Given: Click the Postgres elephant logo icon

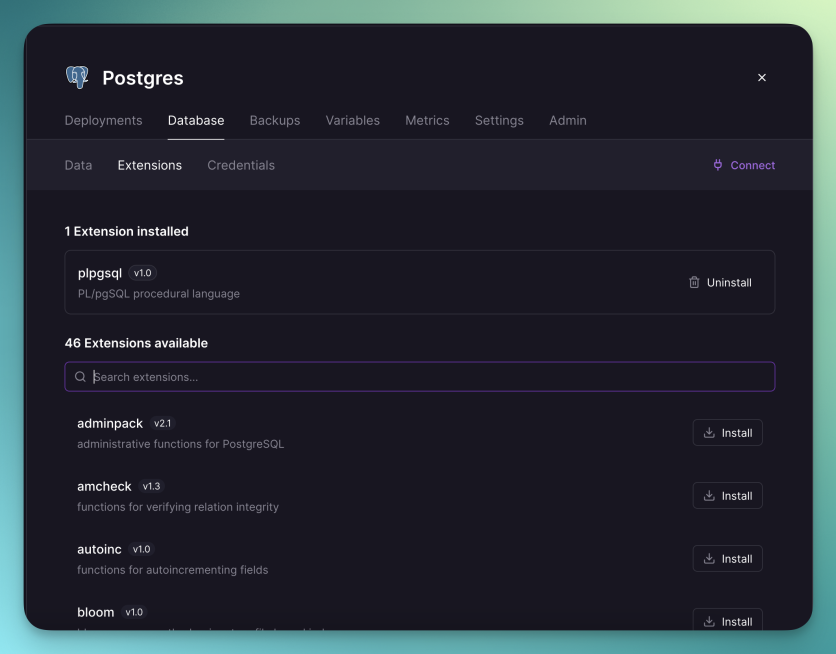Looking at the screenshot, I should point(77,78).
